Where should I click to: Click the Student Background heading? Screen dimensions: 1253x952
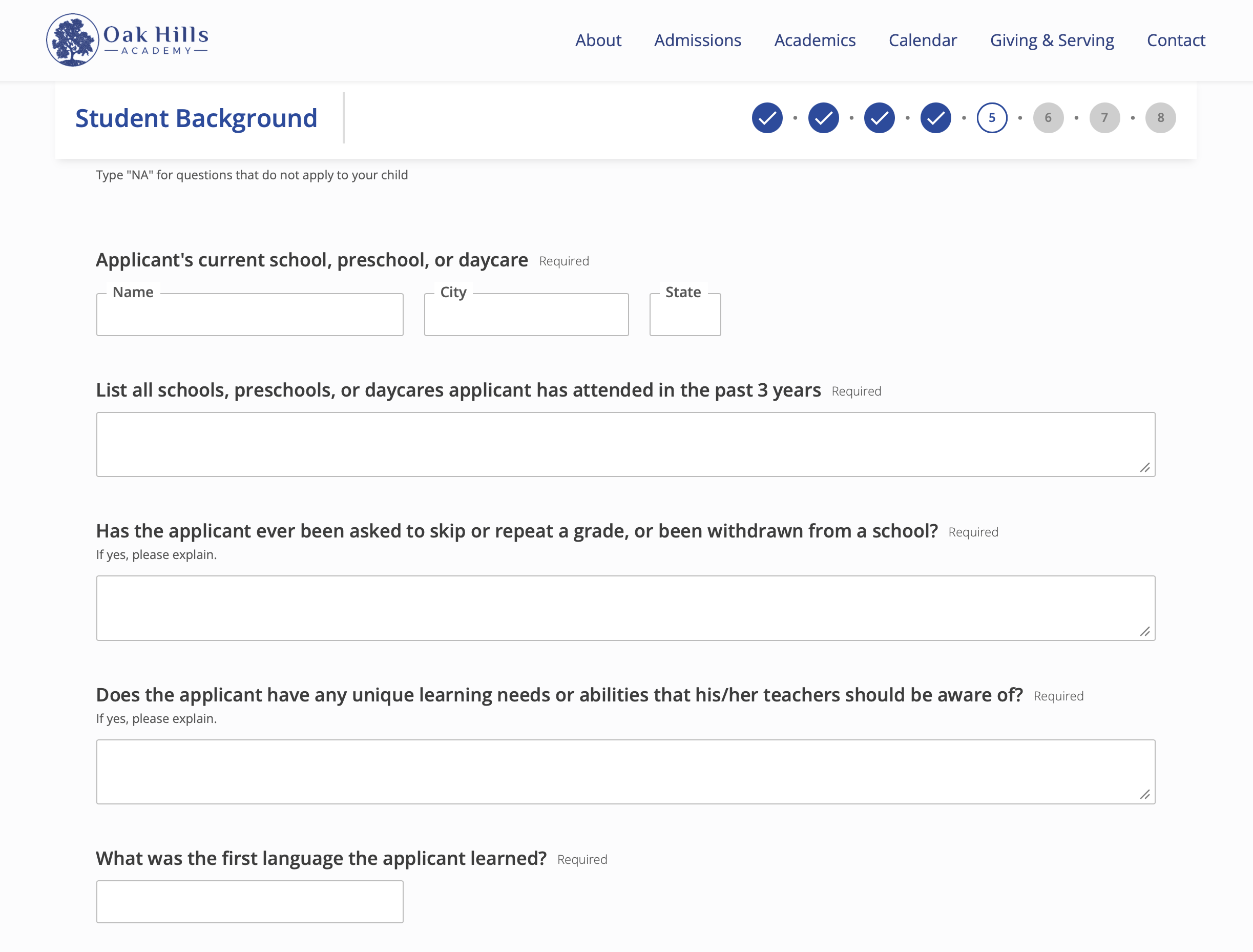point(196,118)
